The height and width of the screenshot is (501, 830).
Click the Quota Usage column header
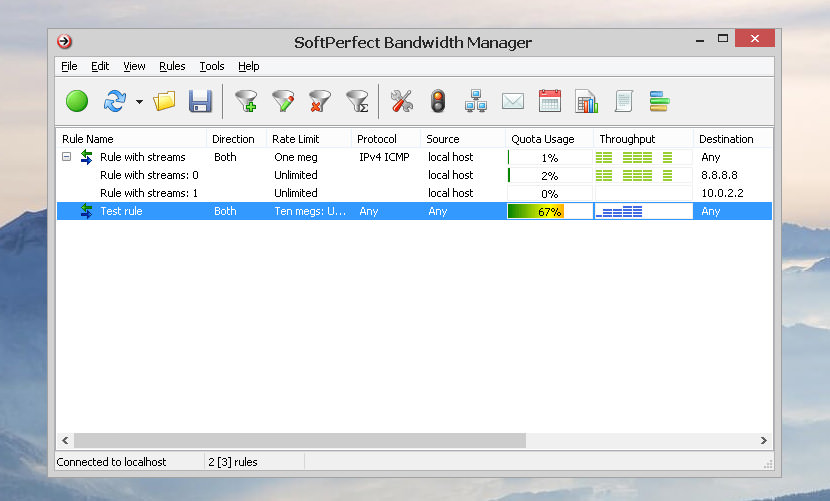(x=549, y=139)
